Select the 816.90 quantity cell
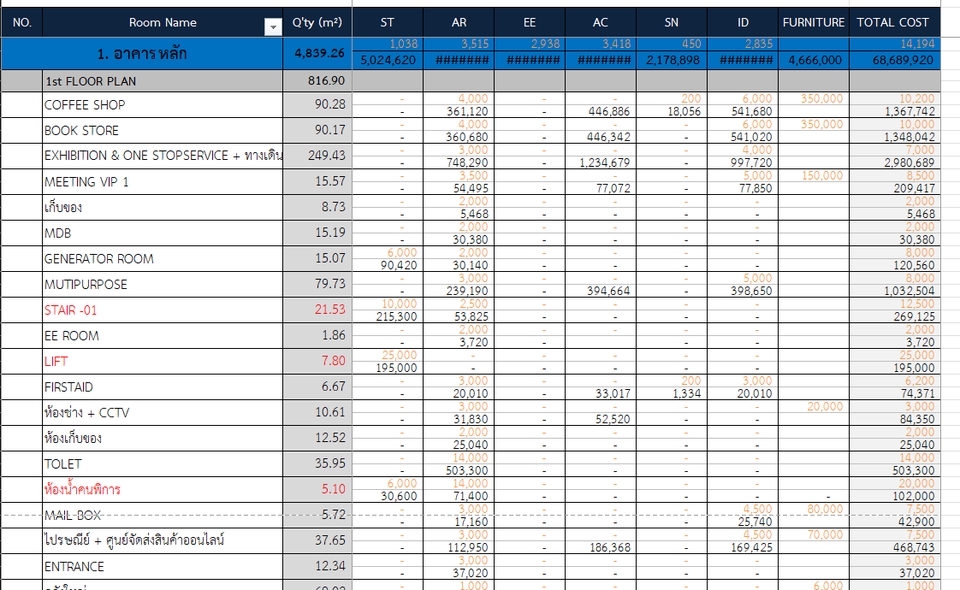 pos(316,80)
